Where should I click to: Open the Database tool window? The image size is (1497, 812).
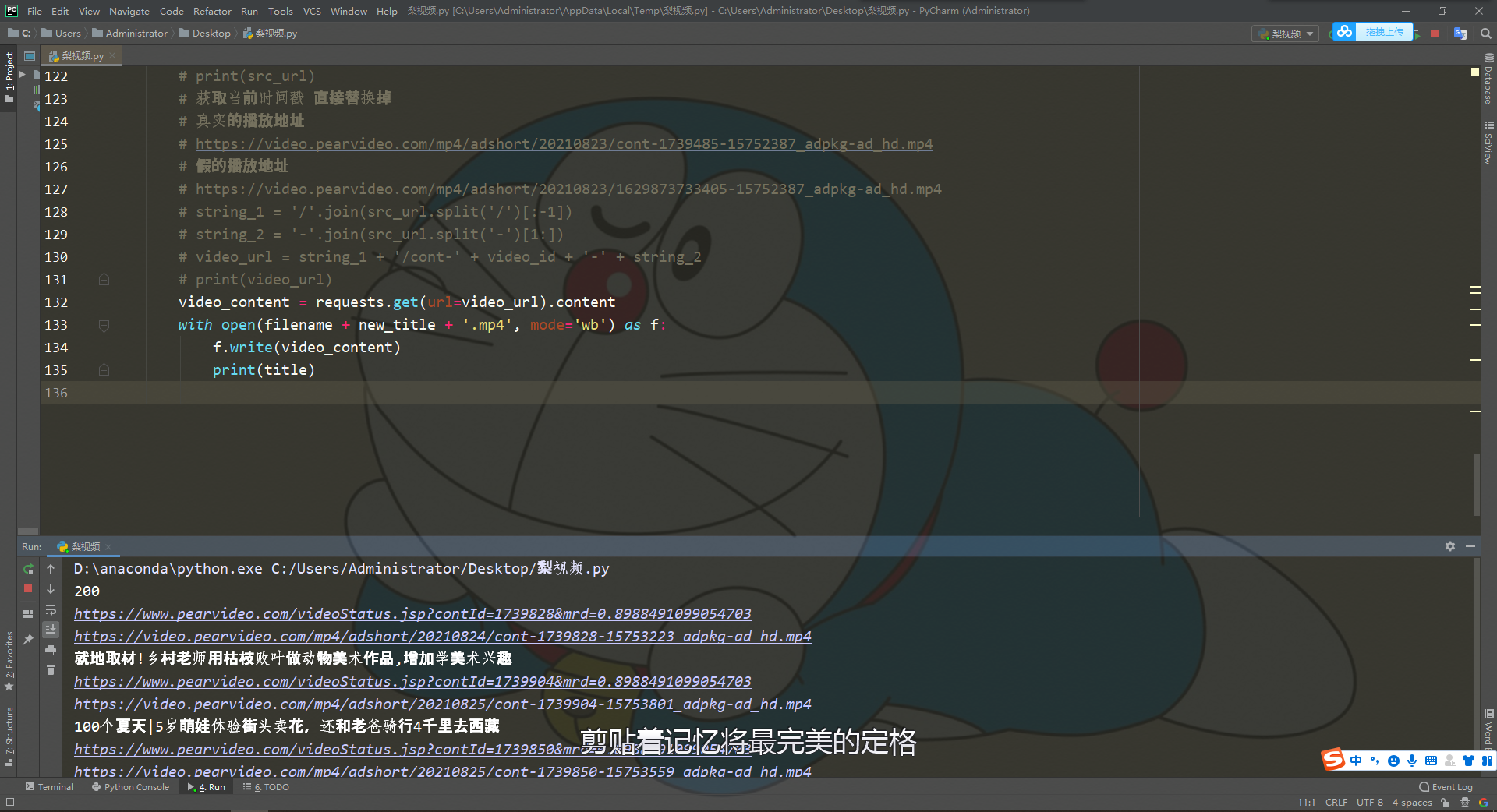tap(1488, 79)
